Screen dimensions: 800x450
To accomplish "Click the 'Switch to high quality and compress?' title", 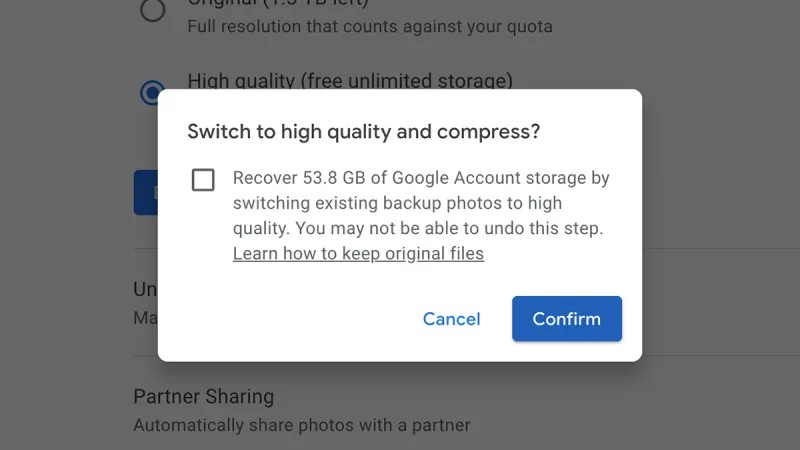I will (x=363, y=132).
